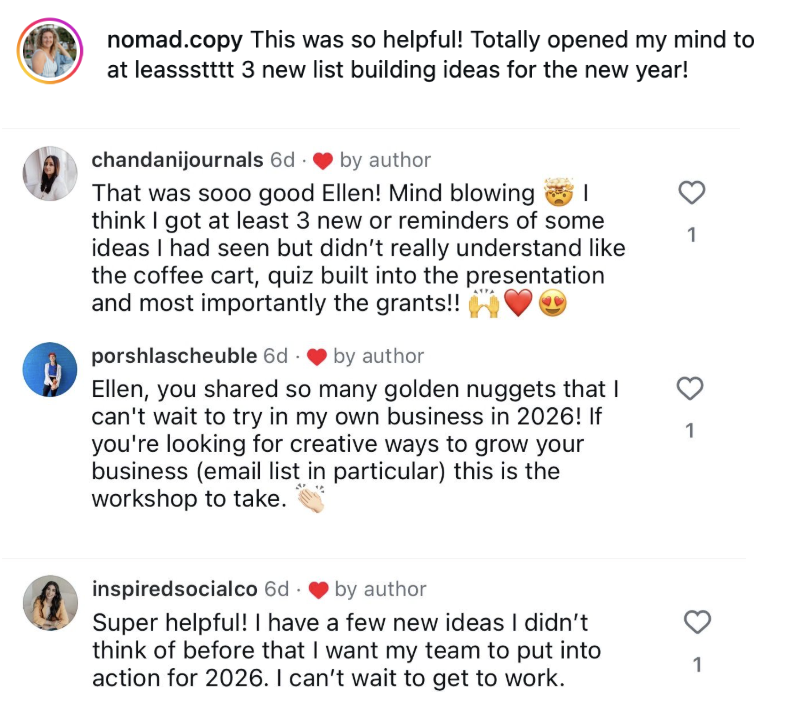Select the inspiredsocialco username
The width and height of the screenshot is (786, 728).
(175, 589)
